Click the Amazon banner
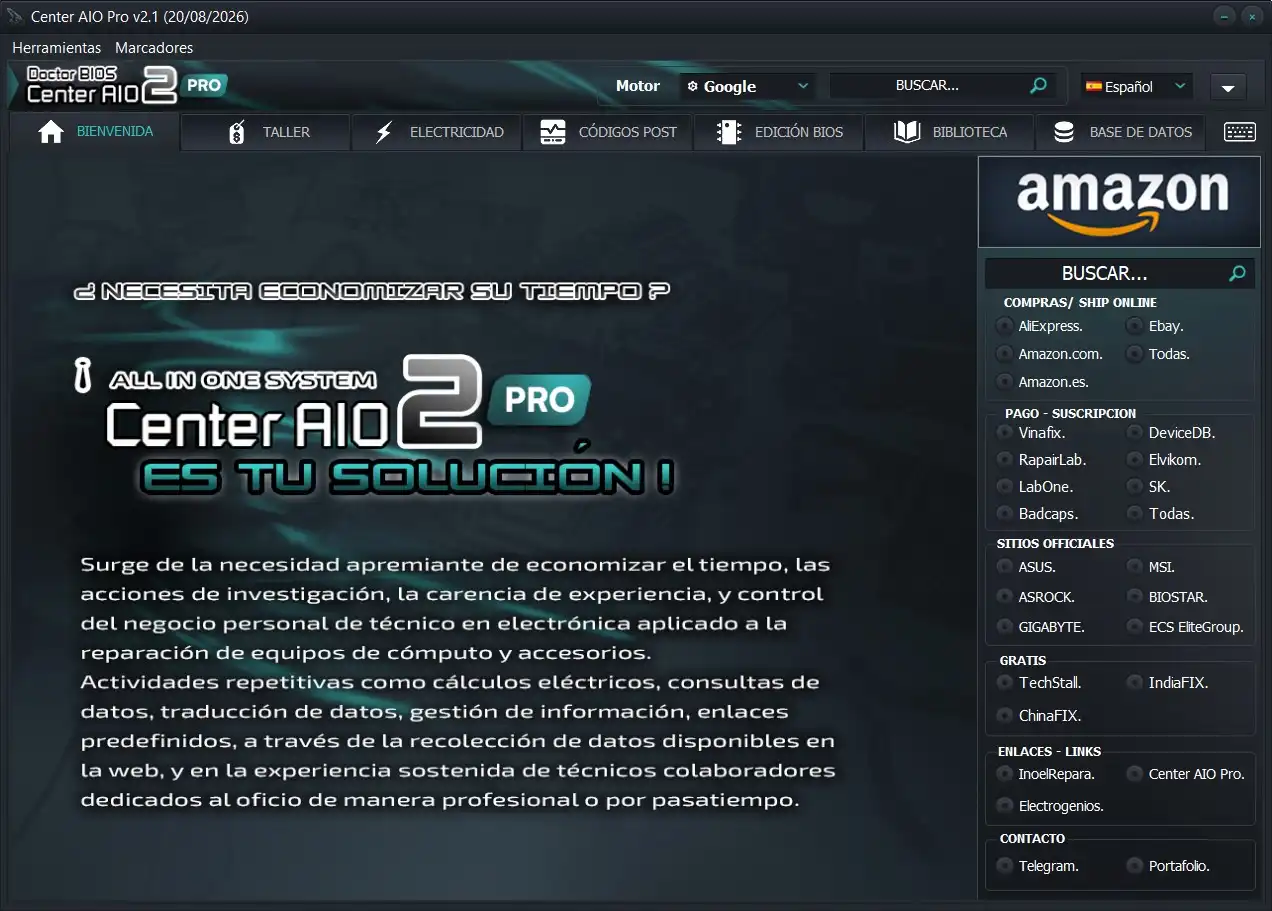Viewport: 1272px width, 911px height. pyautogui.click(x=1119, y=202)
